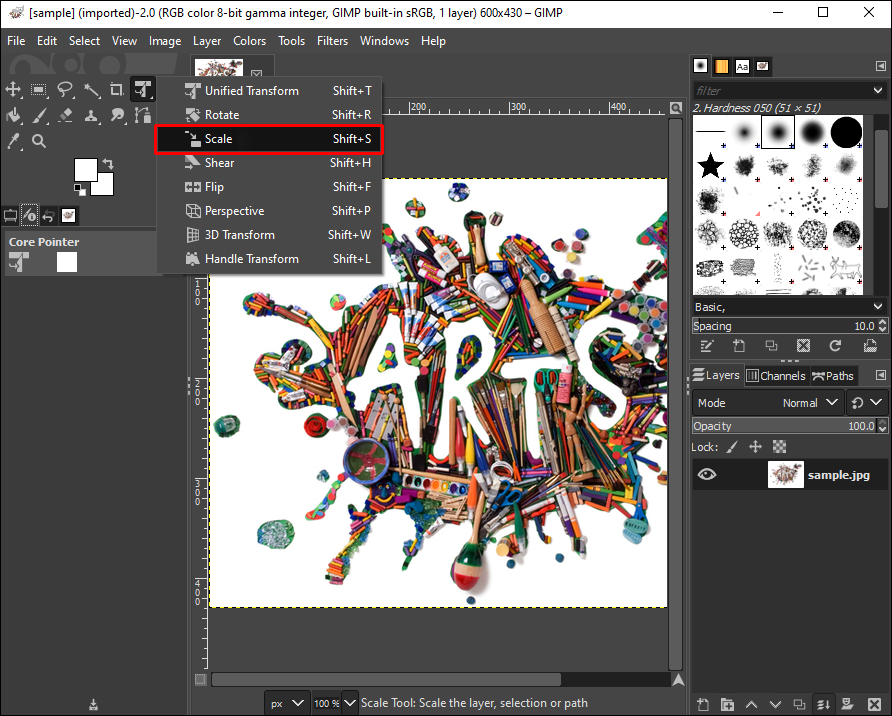Open the Filters menu

[332, 41]
